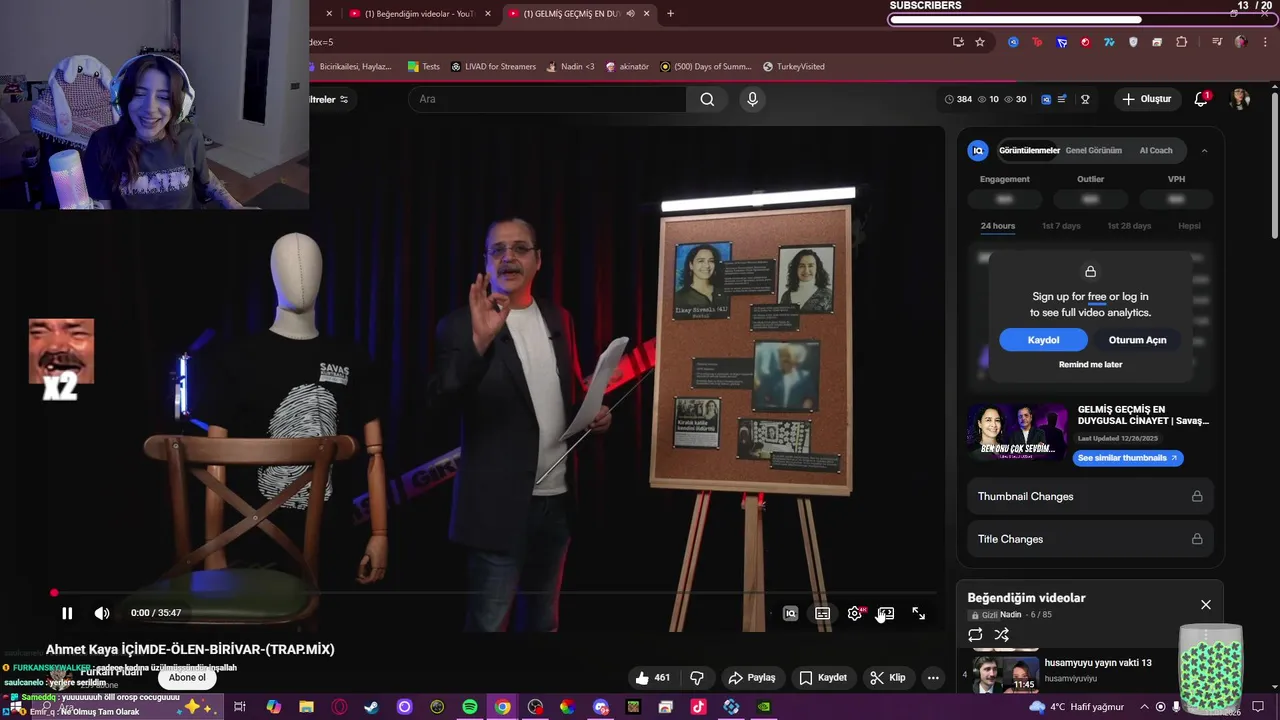Open YouTube notifications bell
The width and height of the screenshot is (1280, 720).
click(x=1201, y=99)
